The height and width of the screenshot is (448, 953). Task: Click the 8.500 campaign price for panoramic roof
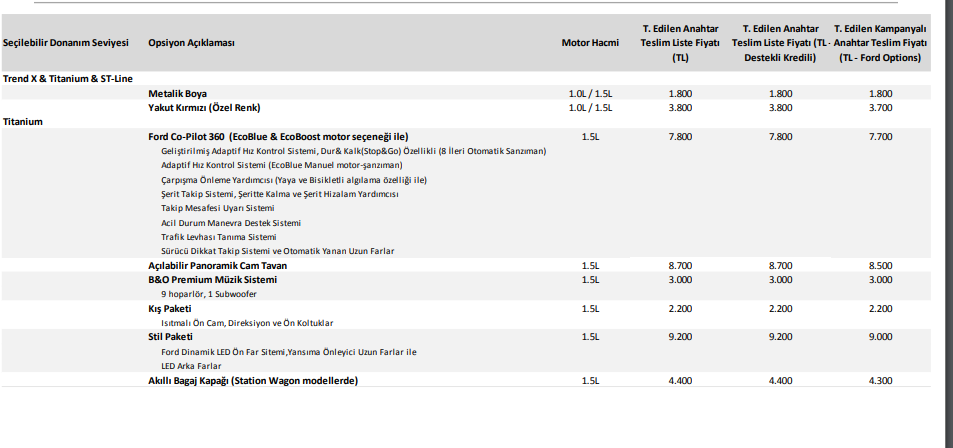[880, 266]
